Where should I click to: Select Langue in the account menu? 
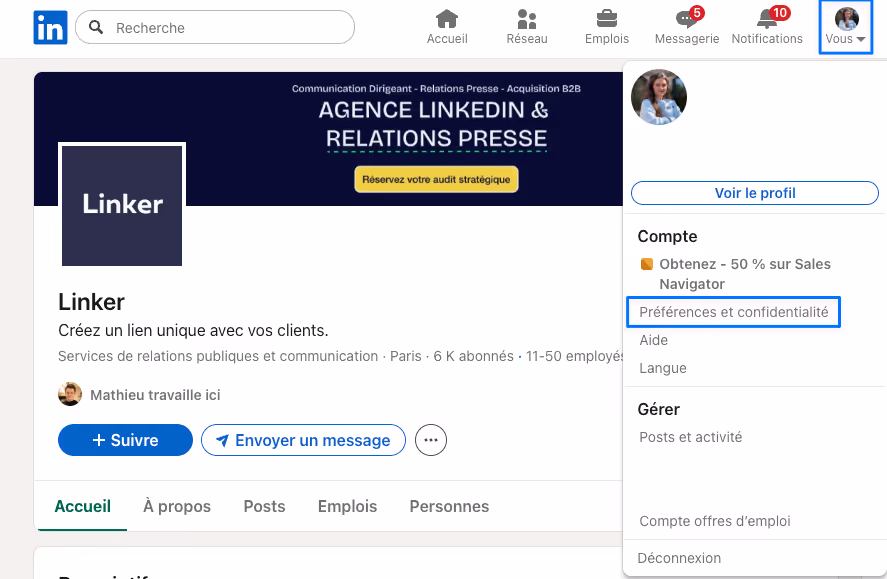[663, 368]
